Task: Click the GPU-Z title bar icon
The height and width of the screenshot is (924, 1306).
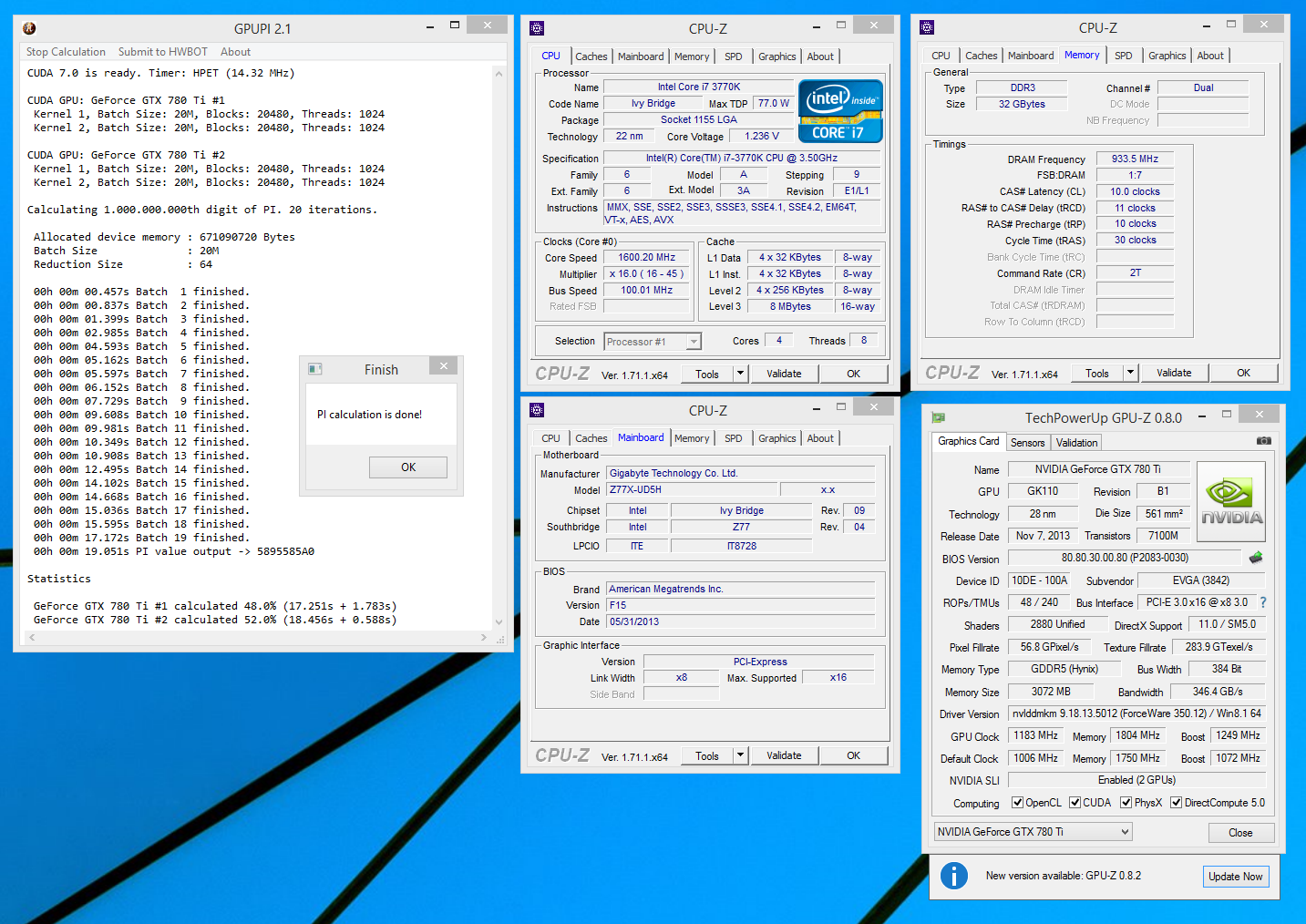Action: [939, 417]
